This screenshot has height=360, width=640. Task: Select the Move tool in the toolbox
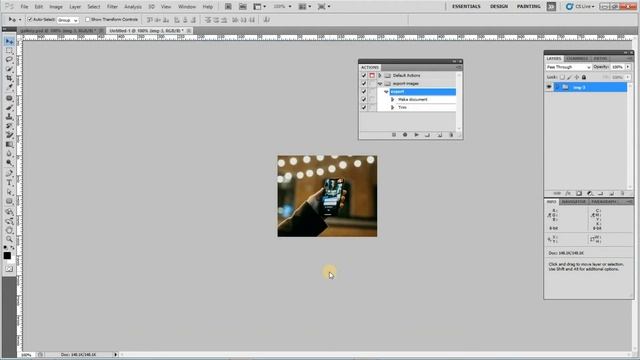click(x=9, y=41)
